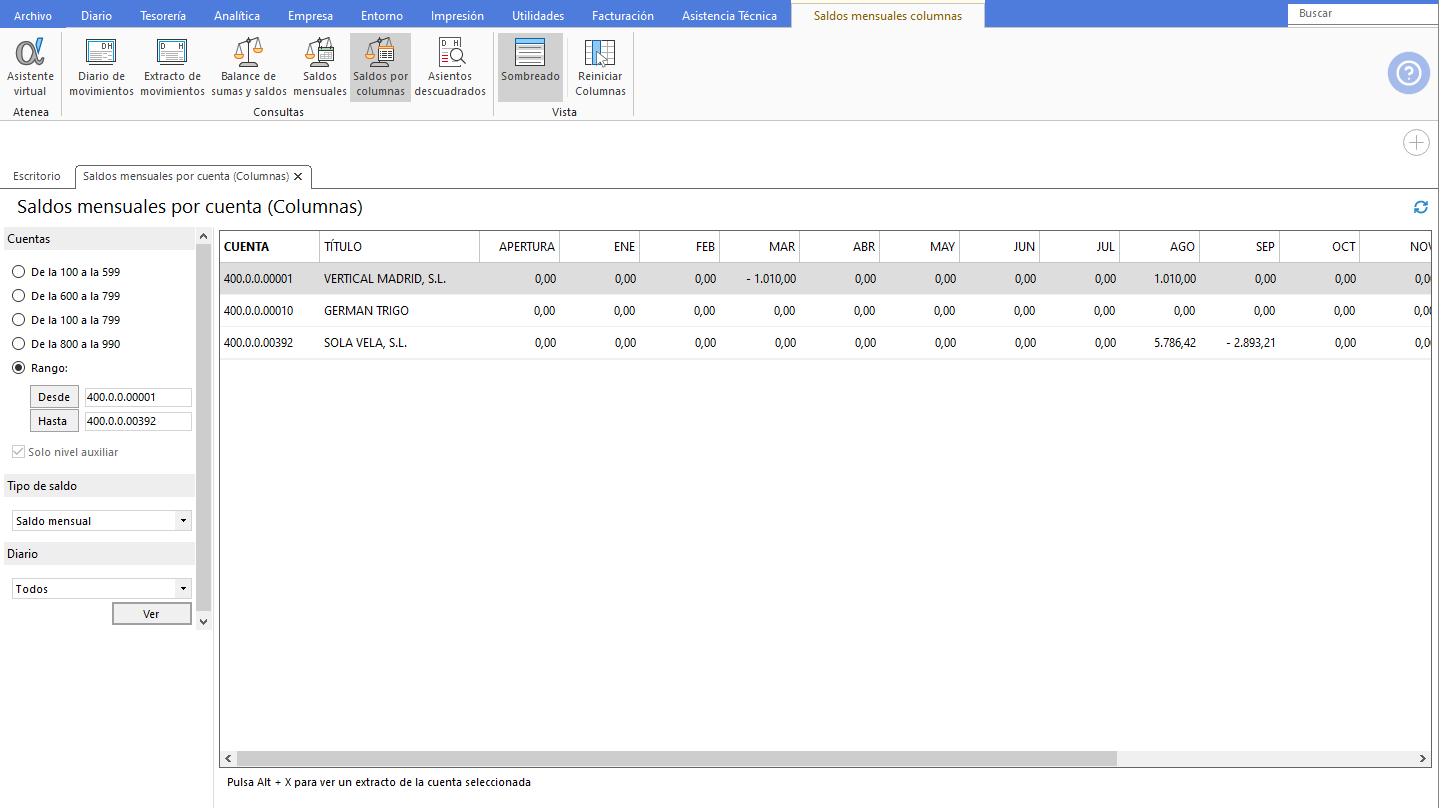
Task: Open the Facturación ribbon tab
Action: click(x=623, y=16)
